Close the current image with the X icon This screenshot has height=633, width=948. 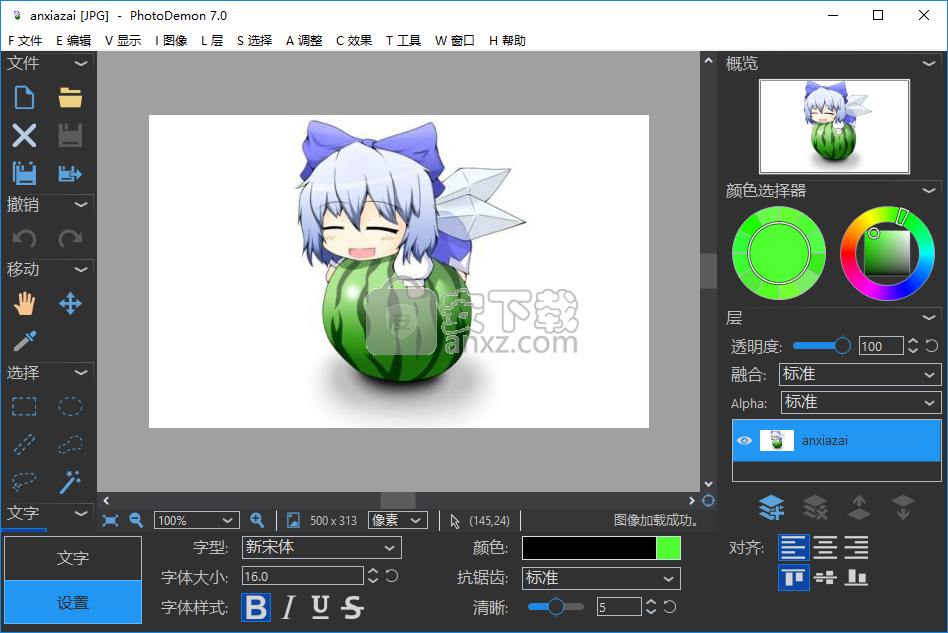(x=24, y=135)
